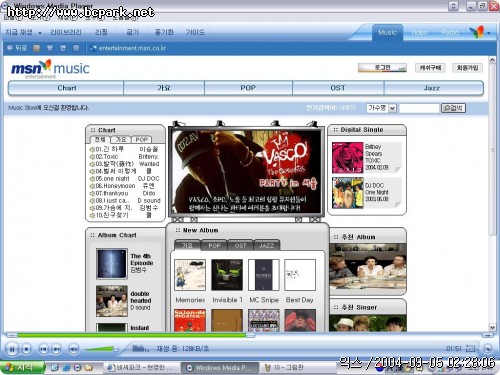Go back with the 뒤로 arrow button
Image resolution: width=500 pixels, height=375 pixels.
[16, 48]
